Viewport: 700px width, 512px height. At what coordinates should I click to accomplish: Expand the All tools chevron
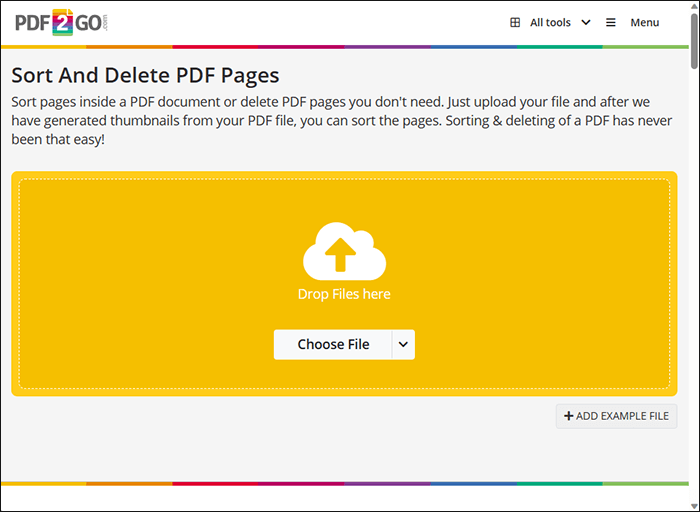pos(585,23)
